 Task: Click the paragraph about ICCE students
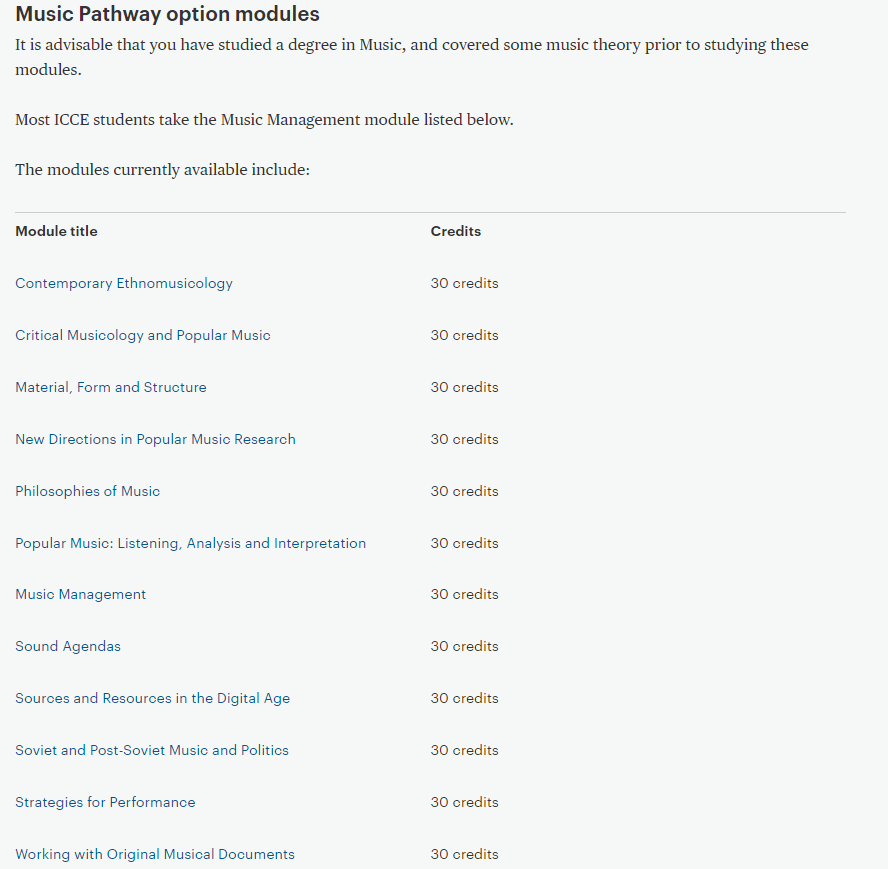point(264,120)
